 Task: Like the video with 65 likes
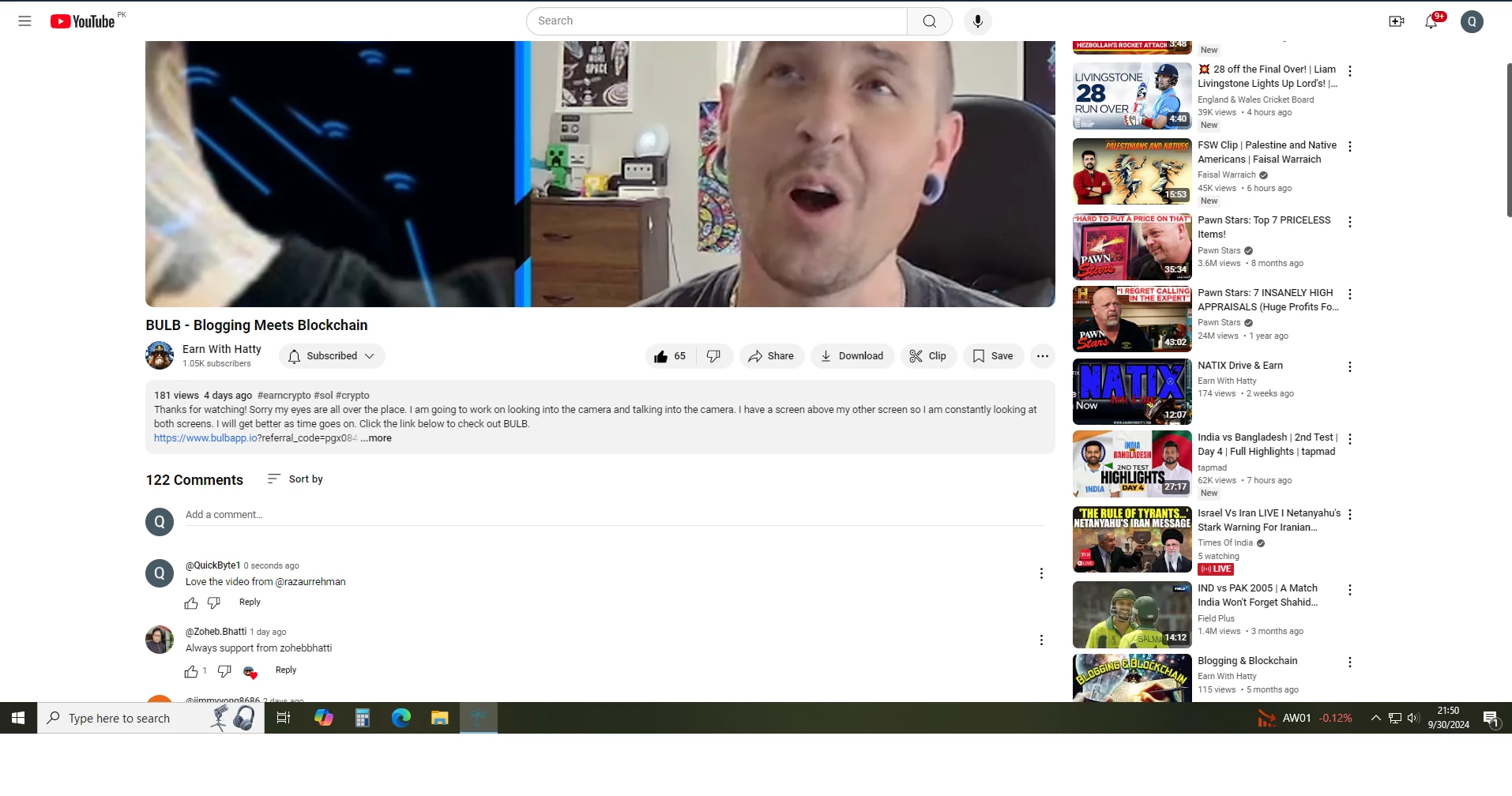670,356
